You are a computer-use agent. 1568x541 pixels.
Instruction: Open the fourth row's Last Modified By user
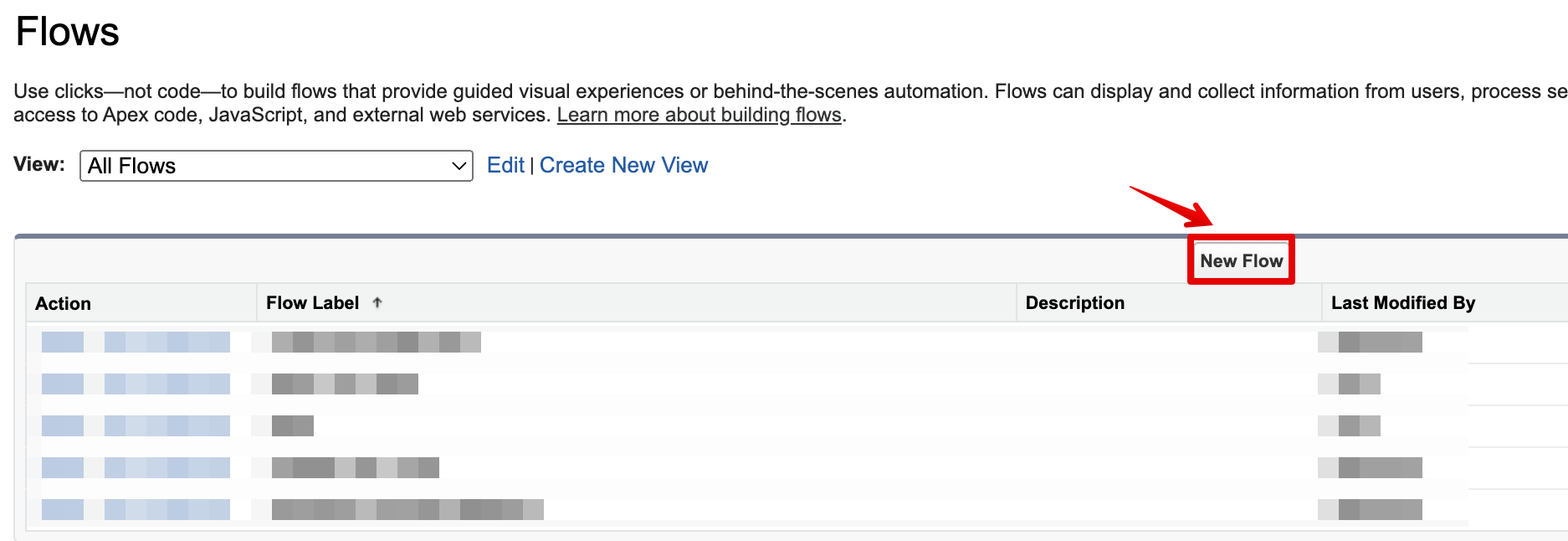point(1379,468)
